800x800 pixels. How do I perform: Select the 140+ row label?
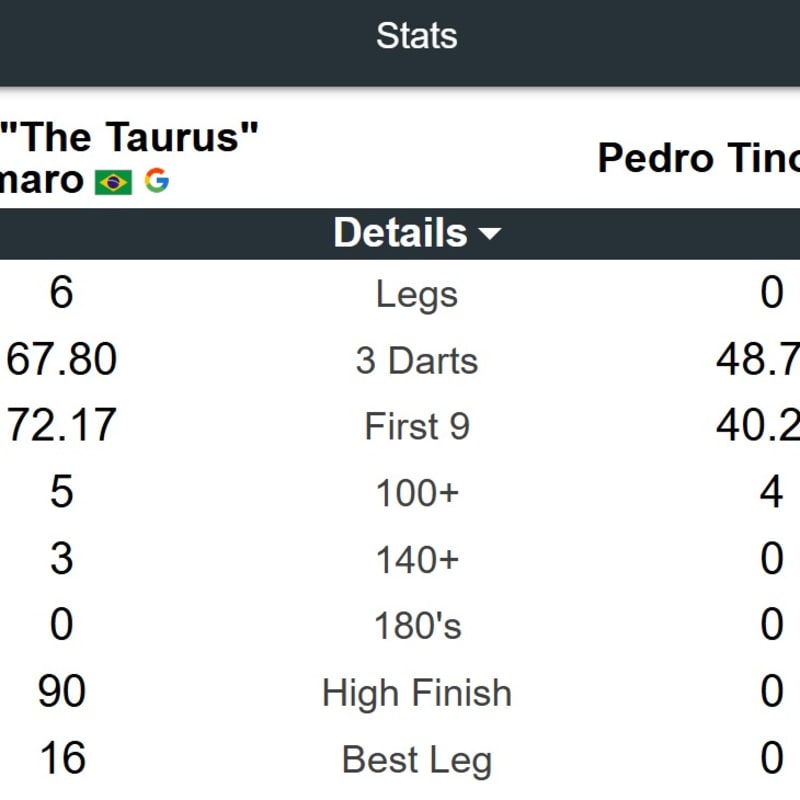point(417,560)
